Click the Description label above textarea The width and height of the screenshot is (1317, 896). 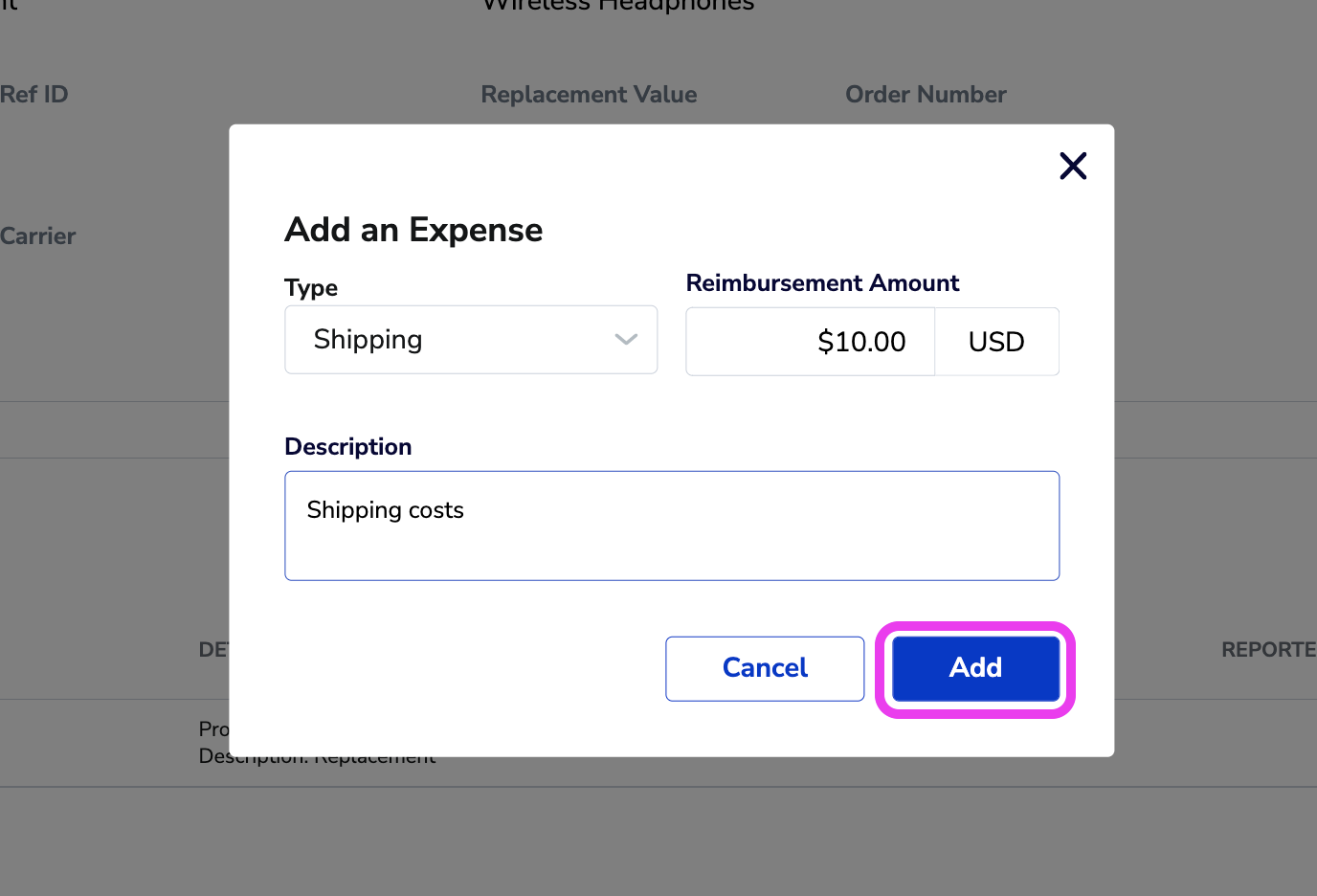(x=348, y=447)
